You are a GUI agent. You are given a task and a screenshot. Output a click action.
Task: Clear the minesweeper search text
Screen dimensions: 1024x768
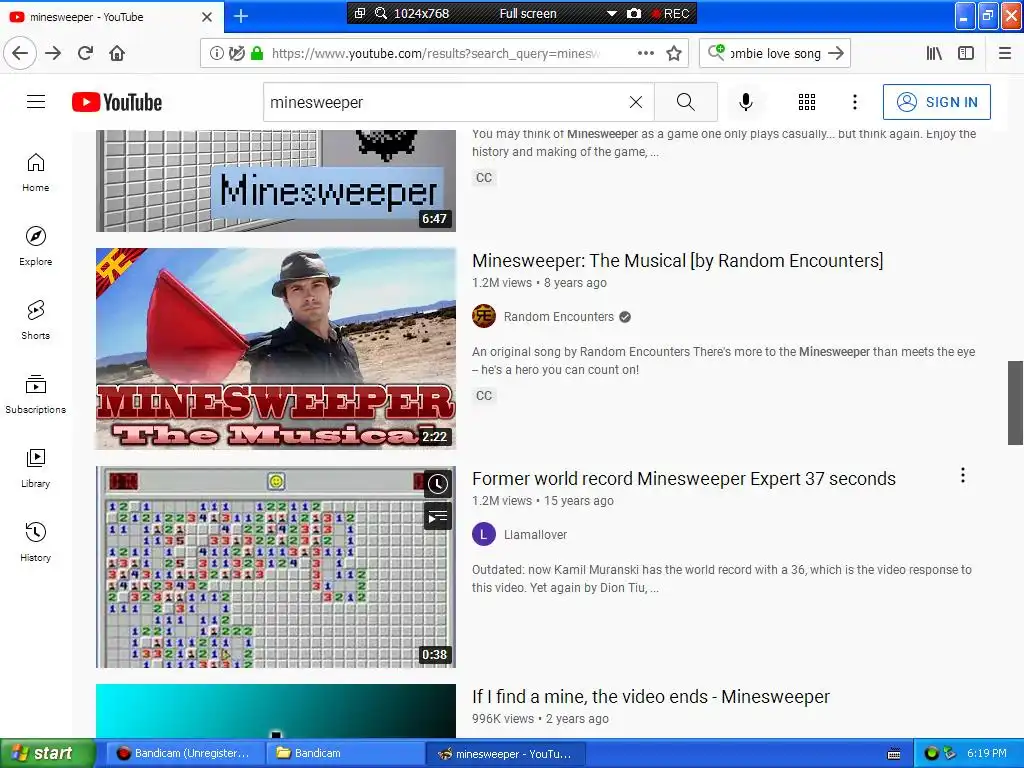click(635, 102)
